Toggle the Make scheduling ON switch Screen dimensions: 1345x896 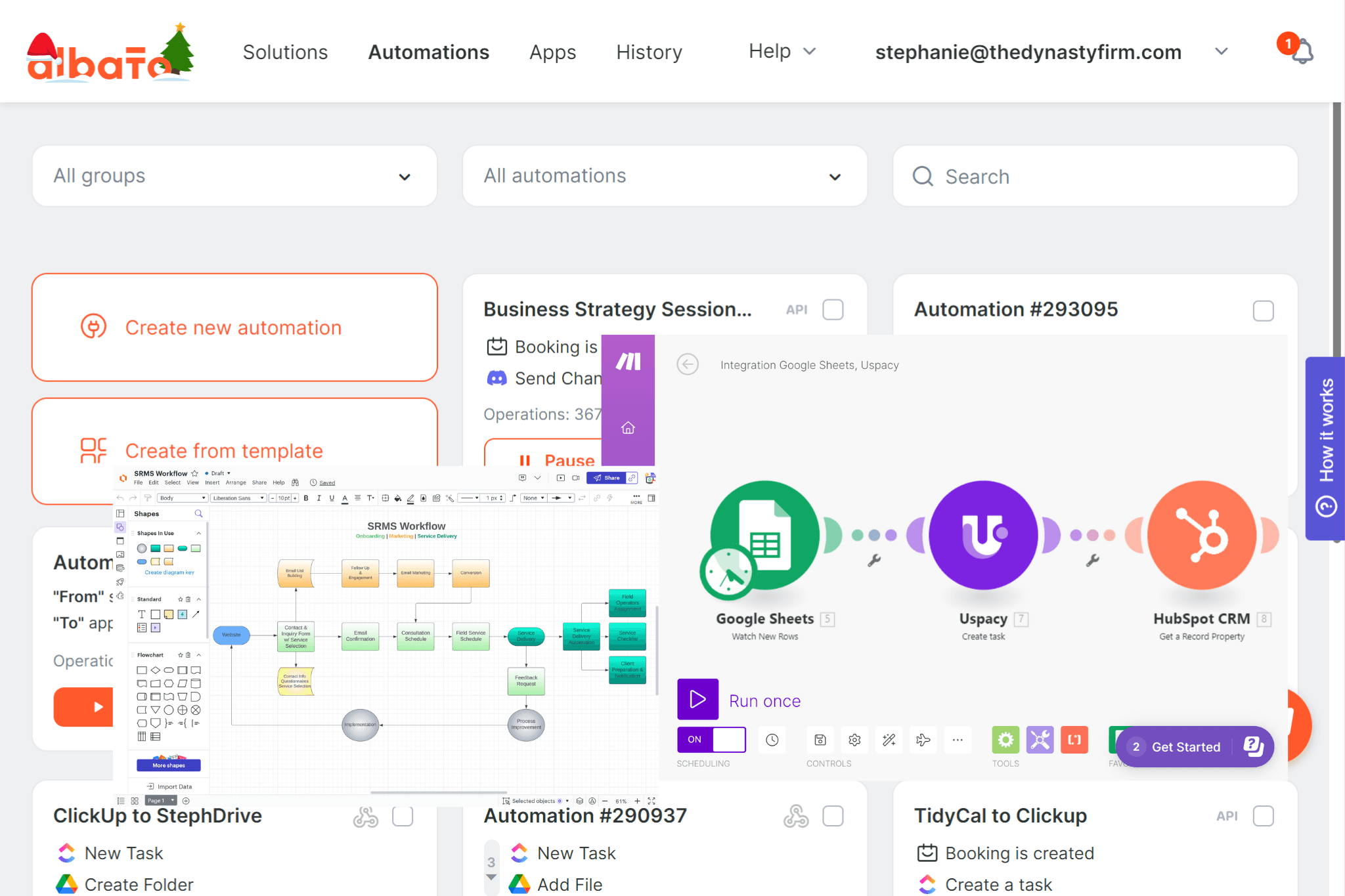click(x=712, y=740)
